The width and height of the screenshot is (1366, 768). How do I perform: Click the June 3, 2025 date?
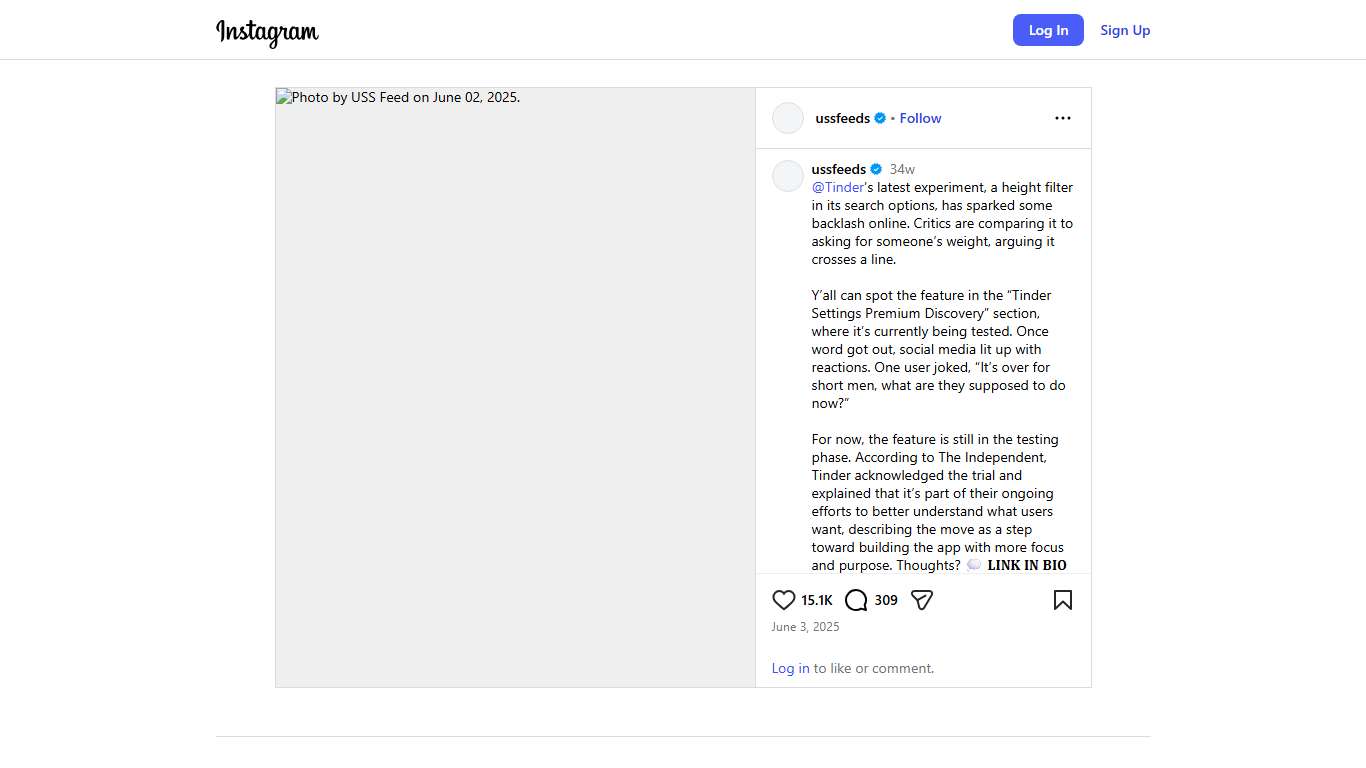805,627
